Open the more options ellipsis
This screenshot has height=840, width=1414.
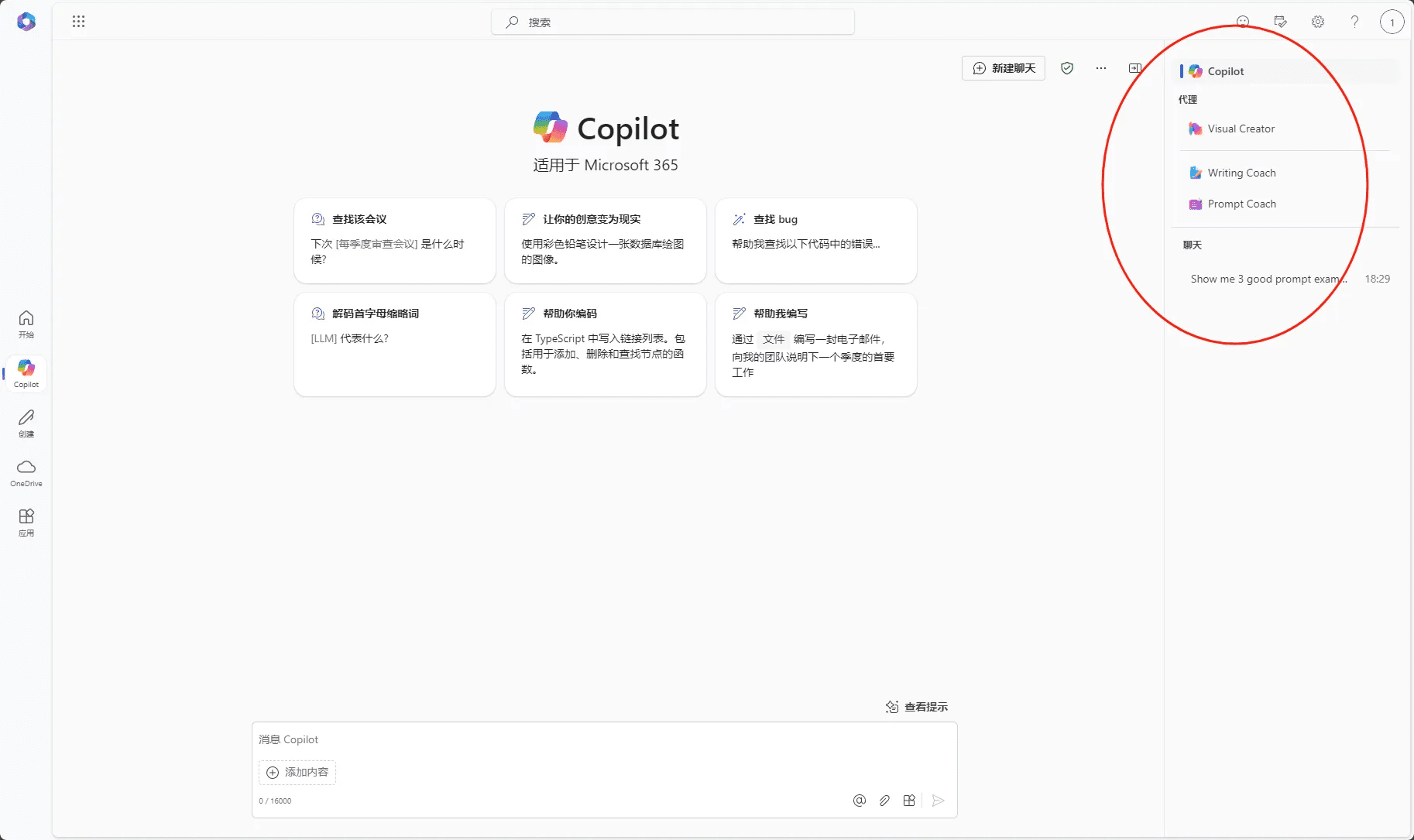point(1100,68)
